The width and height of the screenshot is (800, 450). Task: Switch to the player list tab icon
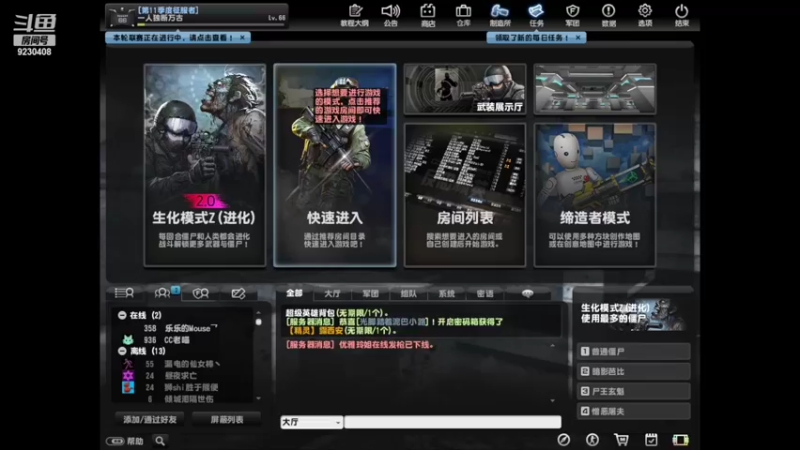tap(124, 293)
